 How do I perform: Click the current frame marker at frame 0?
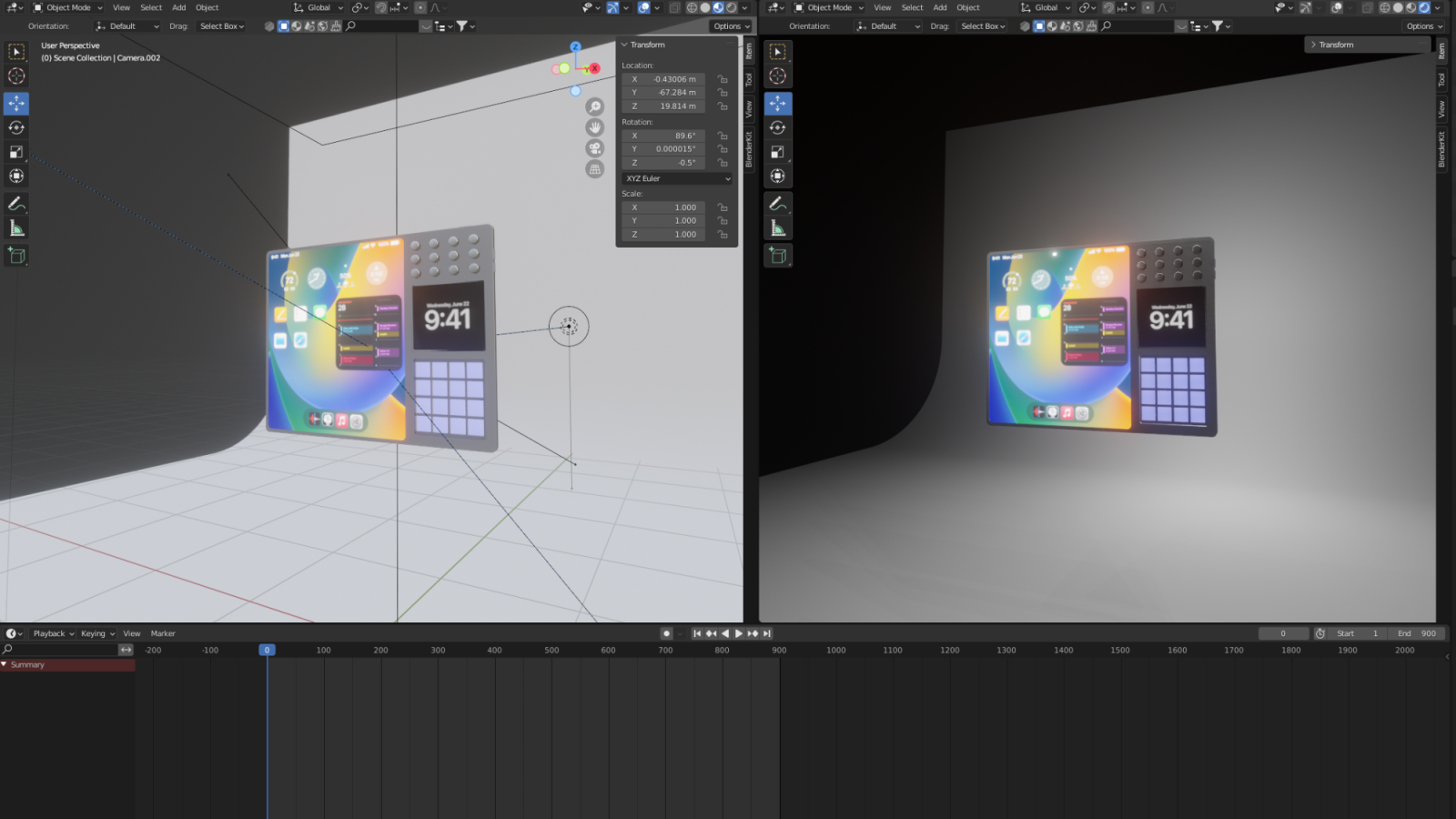tap(267, 650)
